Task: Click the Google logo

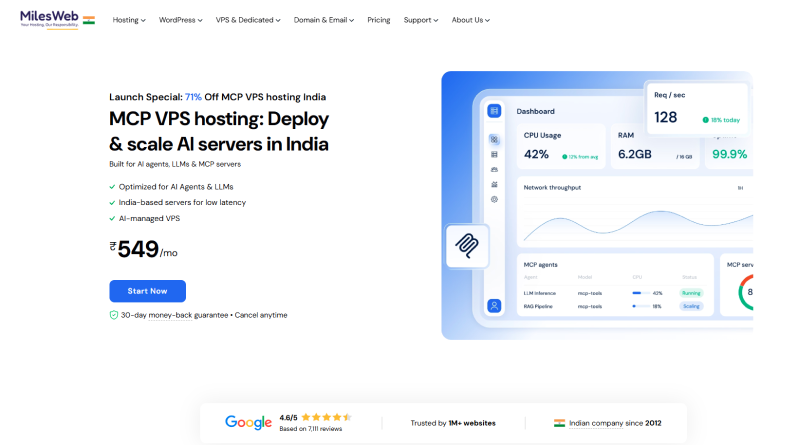Action: [248, 423]
